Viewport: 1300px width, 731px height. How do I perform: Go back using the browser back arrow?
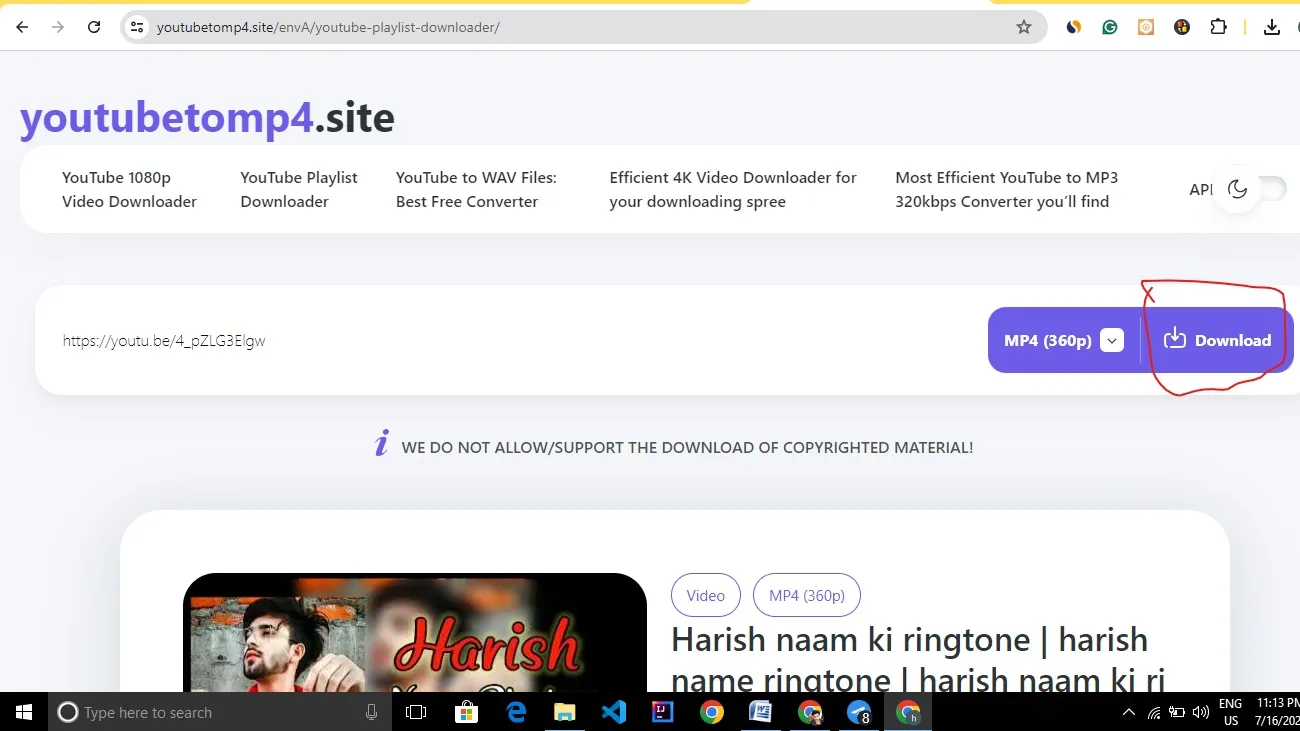click(22, 27)
